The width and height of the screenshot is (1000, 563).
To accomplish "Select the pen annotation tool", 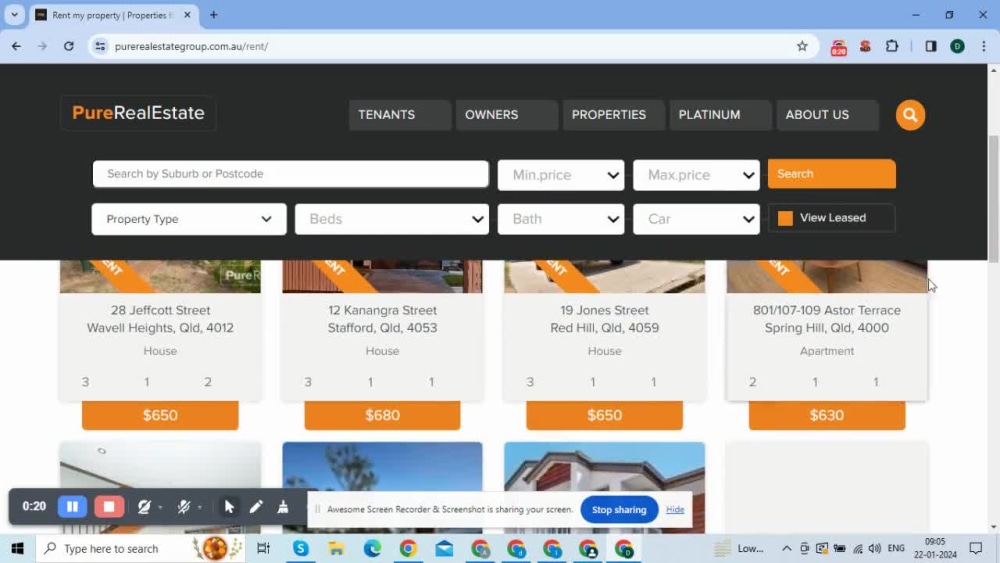I will coord(256,506).
